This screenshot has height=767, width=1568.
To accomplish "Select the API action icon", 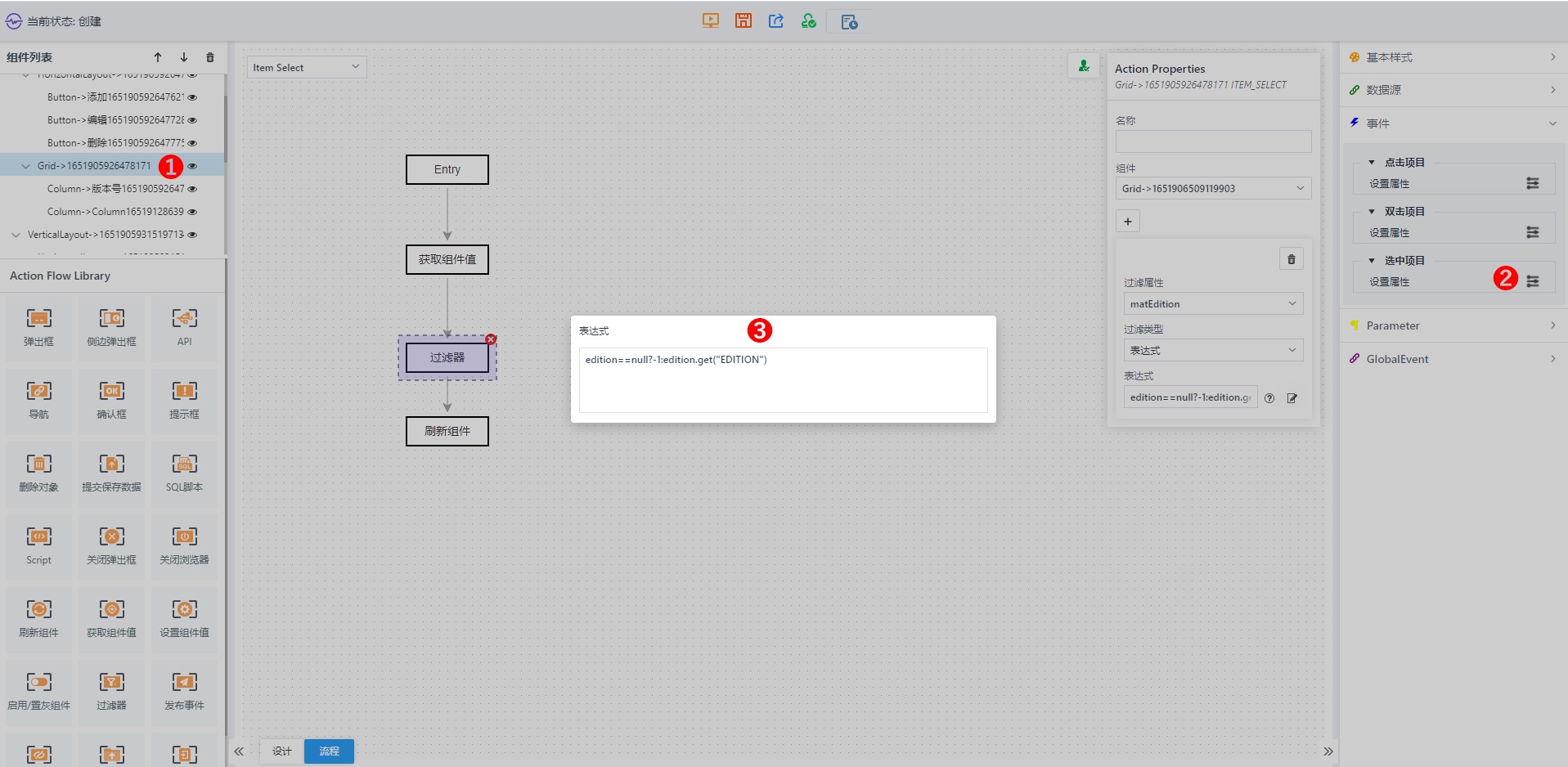I will [x=184, y=318].
